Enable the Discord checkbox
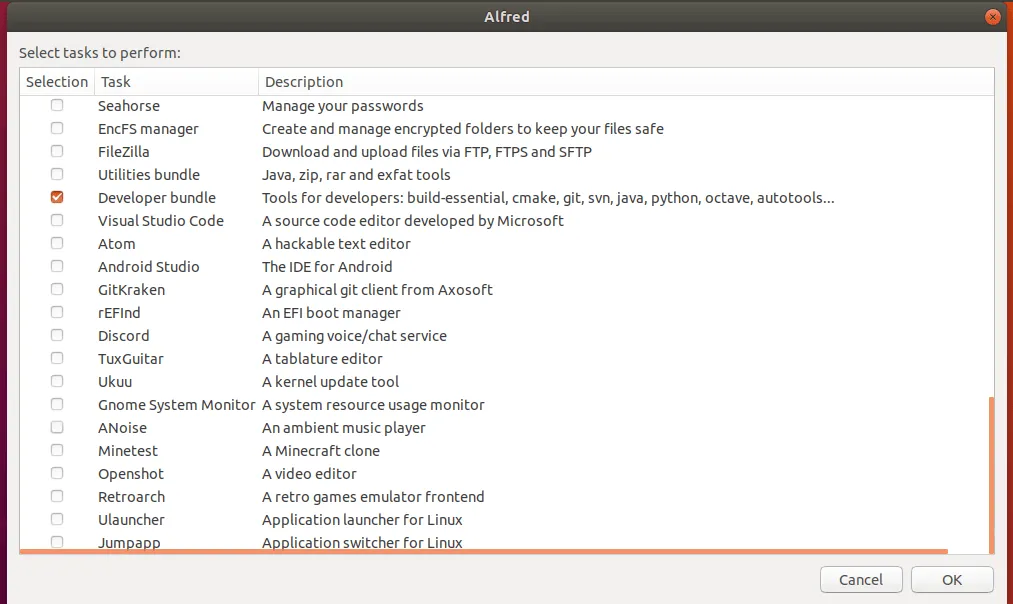Viewport: 1013px width, 604px height. [57, 335]
